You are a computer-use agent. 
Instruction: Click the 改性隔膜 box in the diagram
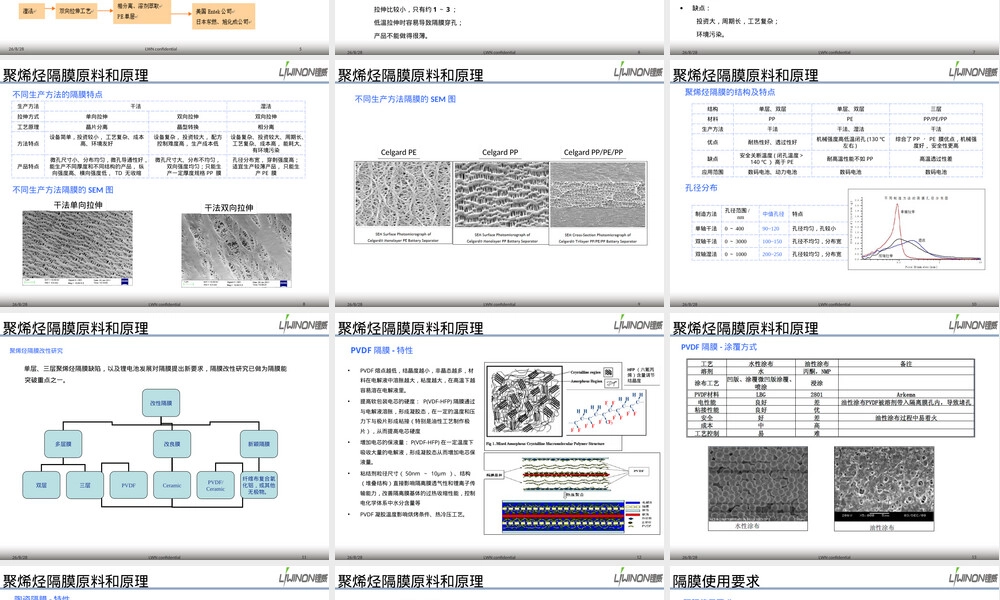[x=161, y=403]
